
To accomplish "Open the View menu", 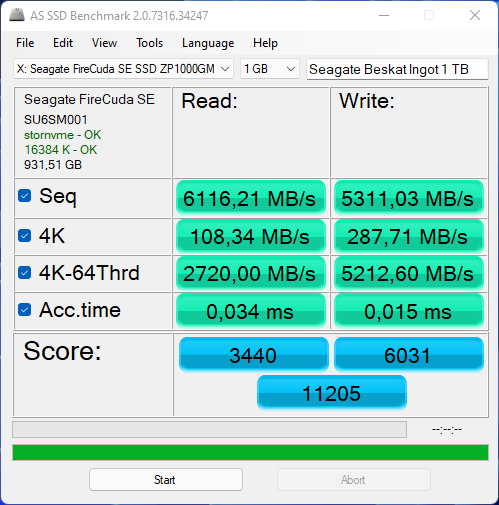I will (104, 43).
